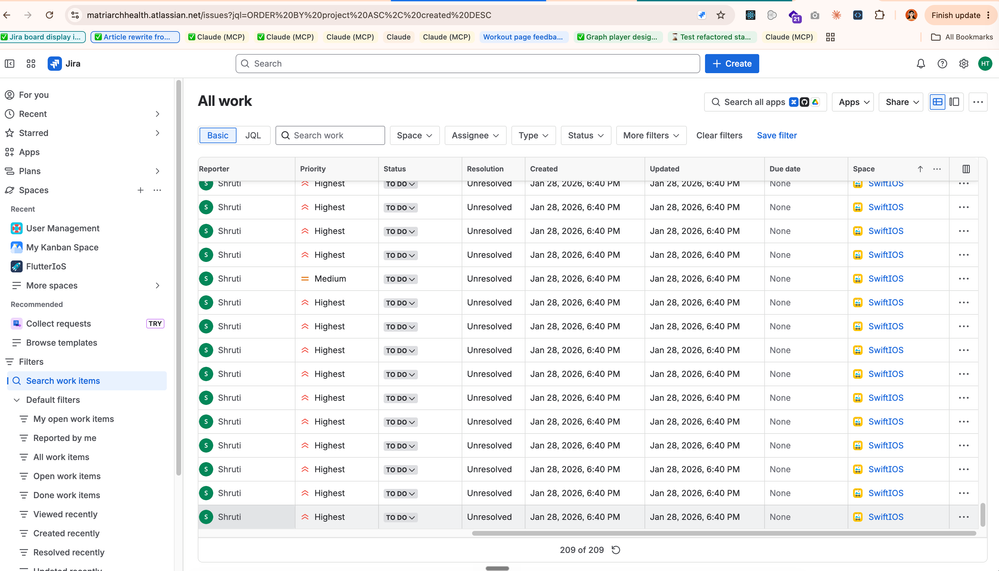Click the vertical table scrollbar thumb
Image resolution: width=999 pixels, height=571 pixels.
982,514
